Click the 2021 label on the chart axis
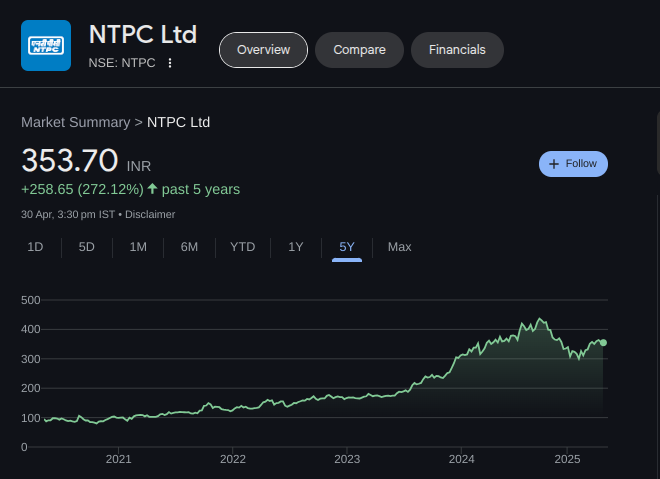Screen dimensions: 660x479 coord(118,459)
